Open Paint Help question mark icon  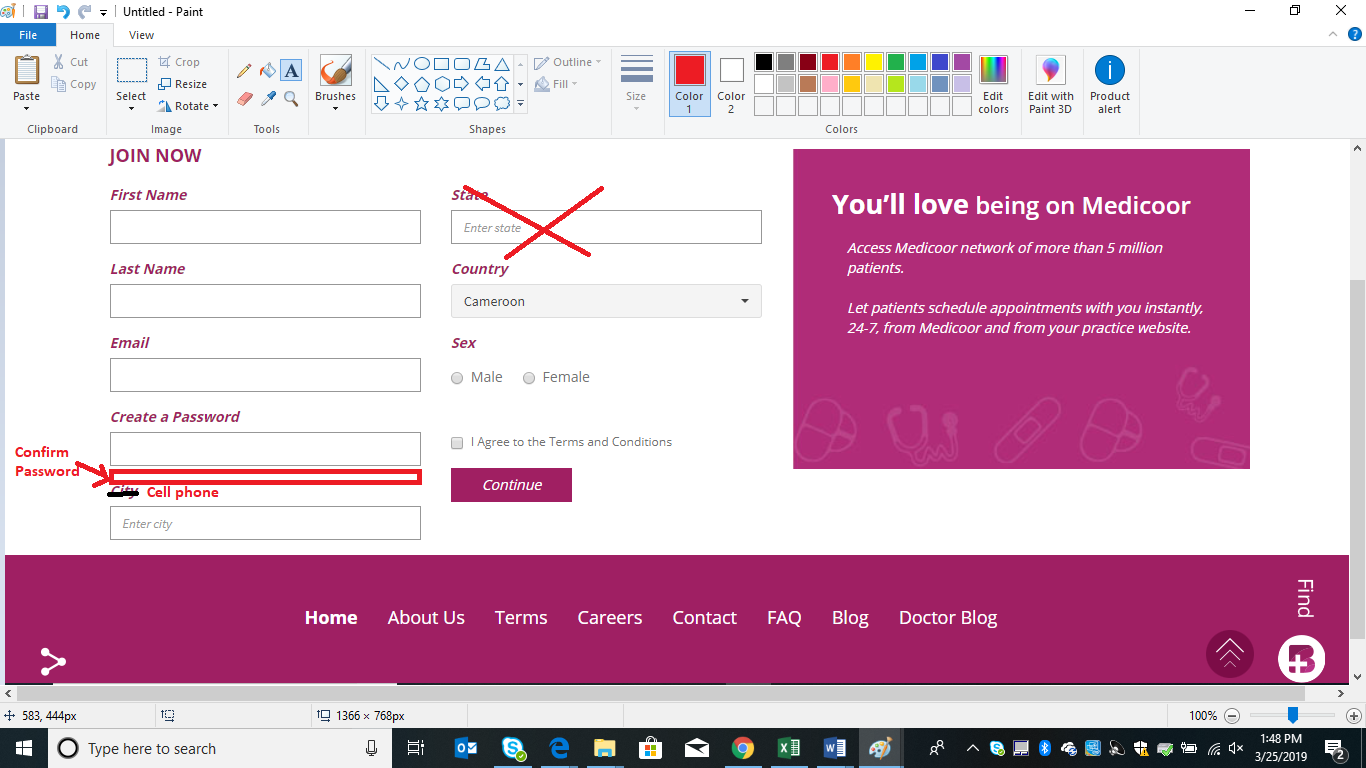tap(1353, 35)
